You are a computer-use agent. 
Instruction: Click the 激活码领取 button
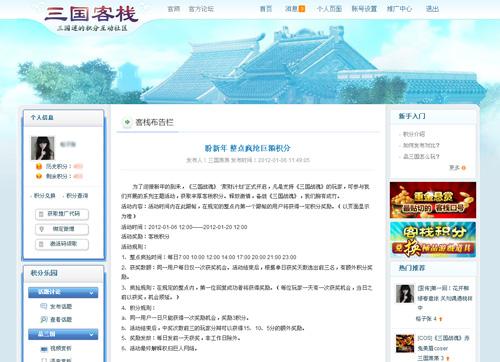[x=62, y=244]
